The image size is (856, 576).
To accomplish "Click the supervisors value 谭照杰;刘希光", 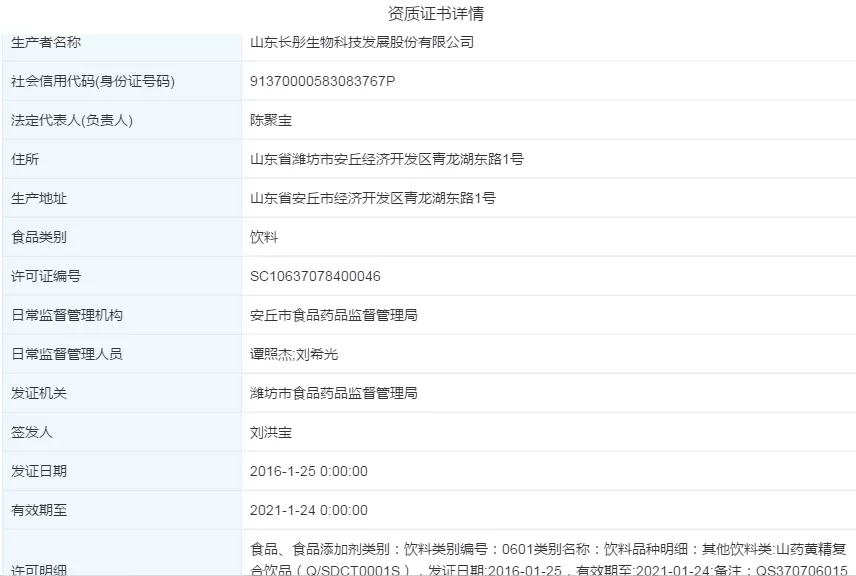I will [294, 354].
